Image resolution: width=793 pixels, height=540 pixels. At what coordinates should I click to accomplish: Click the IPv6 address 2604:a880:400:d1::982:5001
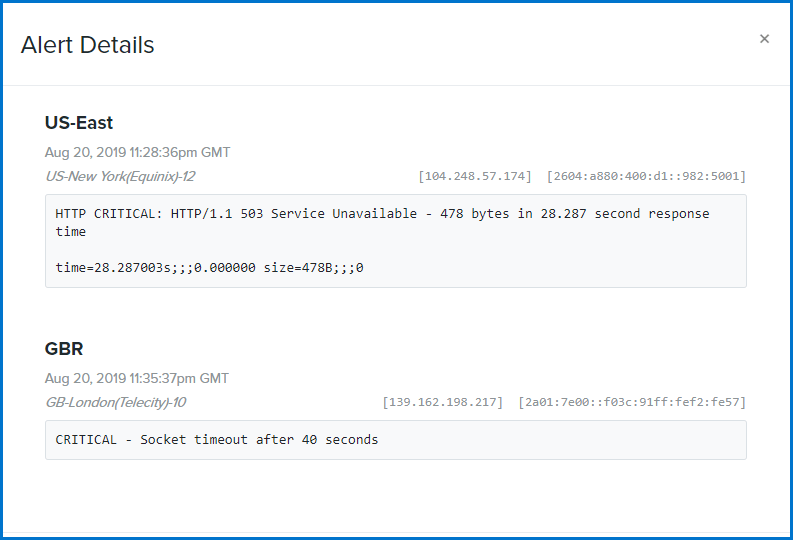coord(646,176)
